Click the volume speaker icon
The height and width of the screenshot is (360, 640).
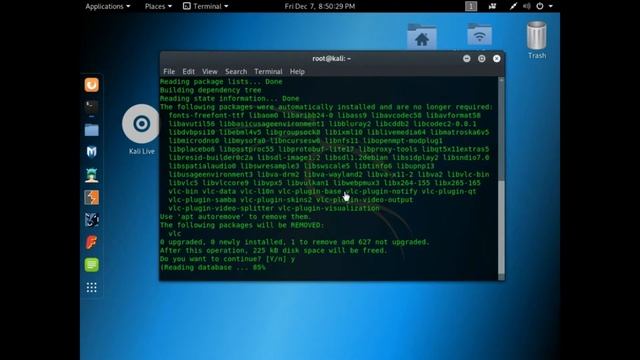click(527, 6)
